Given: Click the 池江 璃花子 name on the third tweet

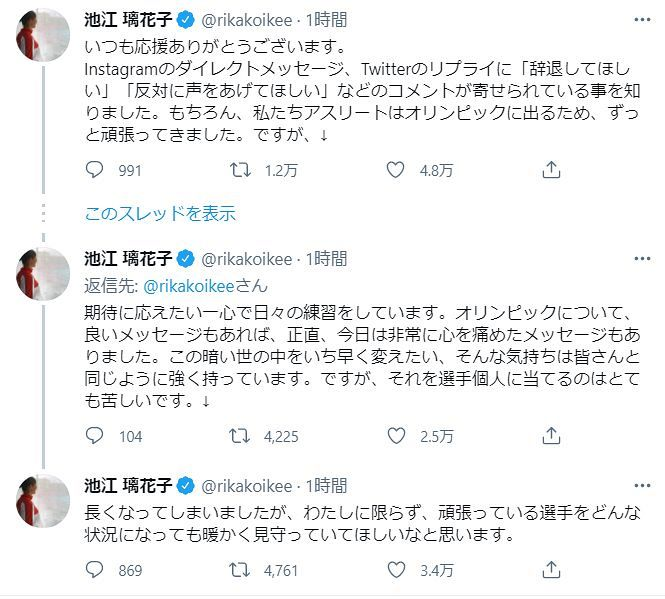Looking at the screenshot, I should pos(128,486).
